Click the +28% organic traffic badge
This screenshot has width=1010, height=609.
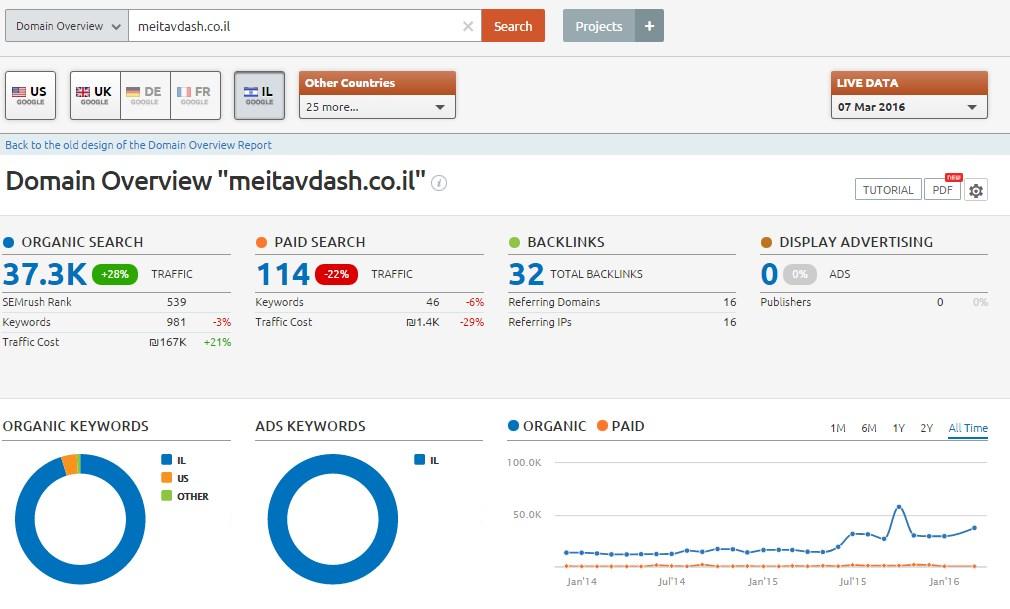click(x=115, y=274)
